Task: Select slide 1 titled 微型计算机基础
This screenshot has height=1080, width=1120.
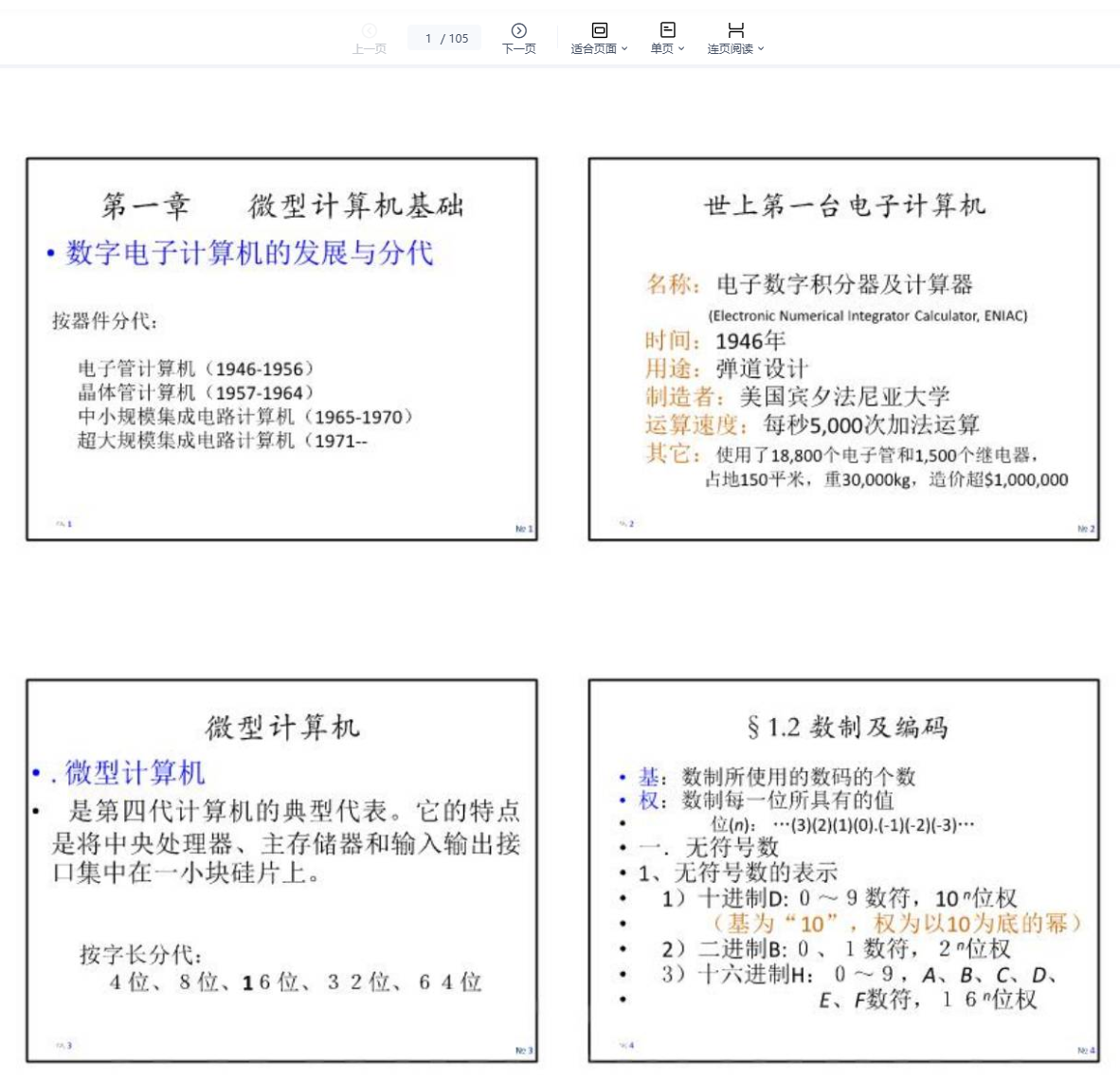Action: [x=281, y=350]
